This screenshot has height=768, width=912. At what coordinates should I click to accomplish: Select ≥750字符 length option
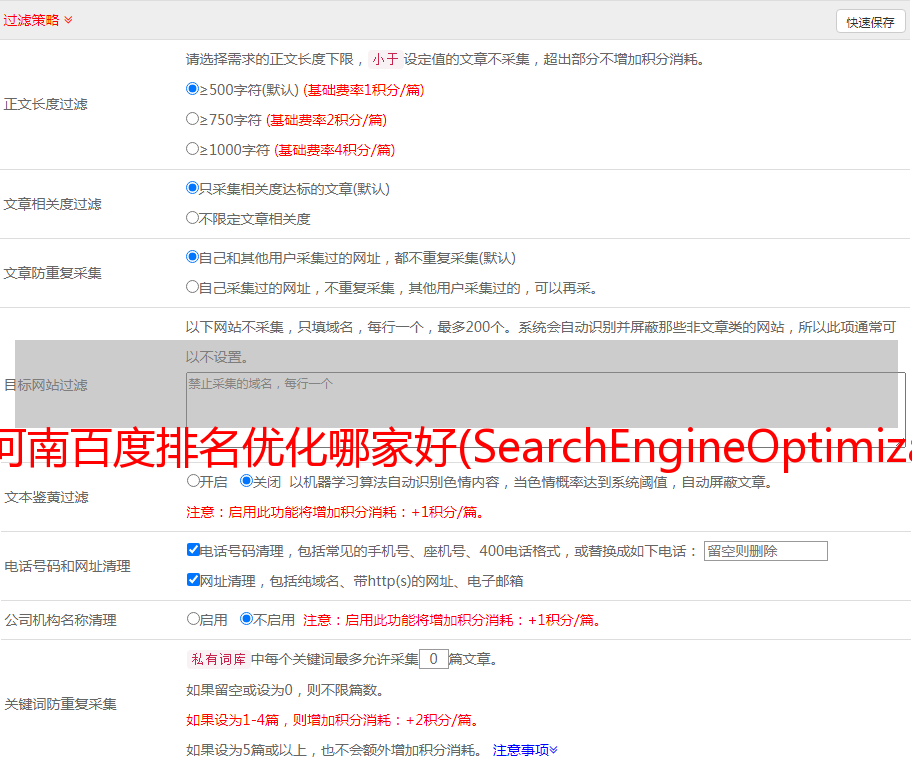(192, 119)
